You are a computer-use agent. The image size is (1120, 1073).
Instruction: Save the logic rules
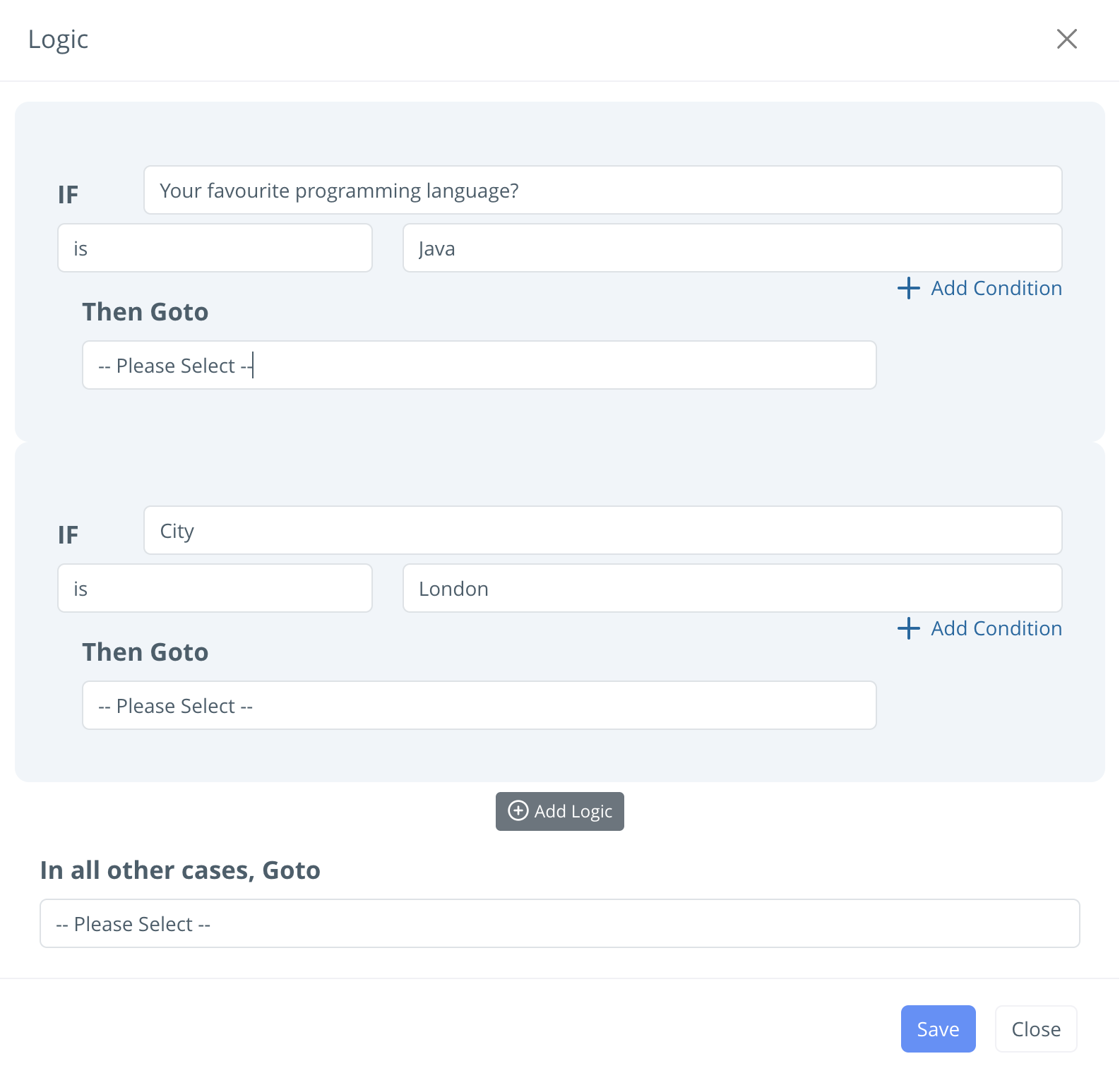(938, 1029)
